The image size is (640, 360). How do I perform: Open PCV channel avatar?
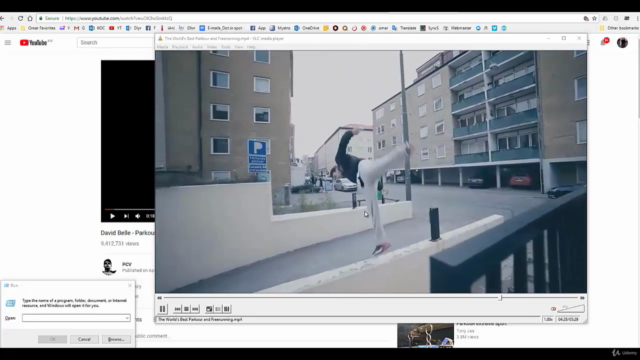click(108, 267)
